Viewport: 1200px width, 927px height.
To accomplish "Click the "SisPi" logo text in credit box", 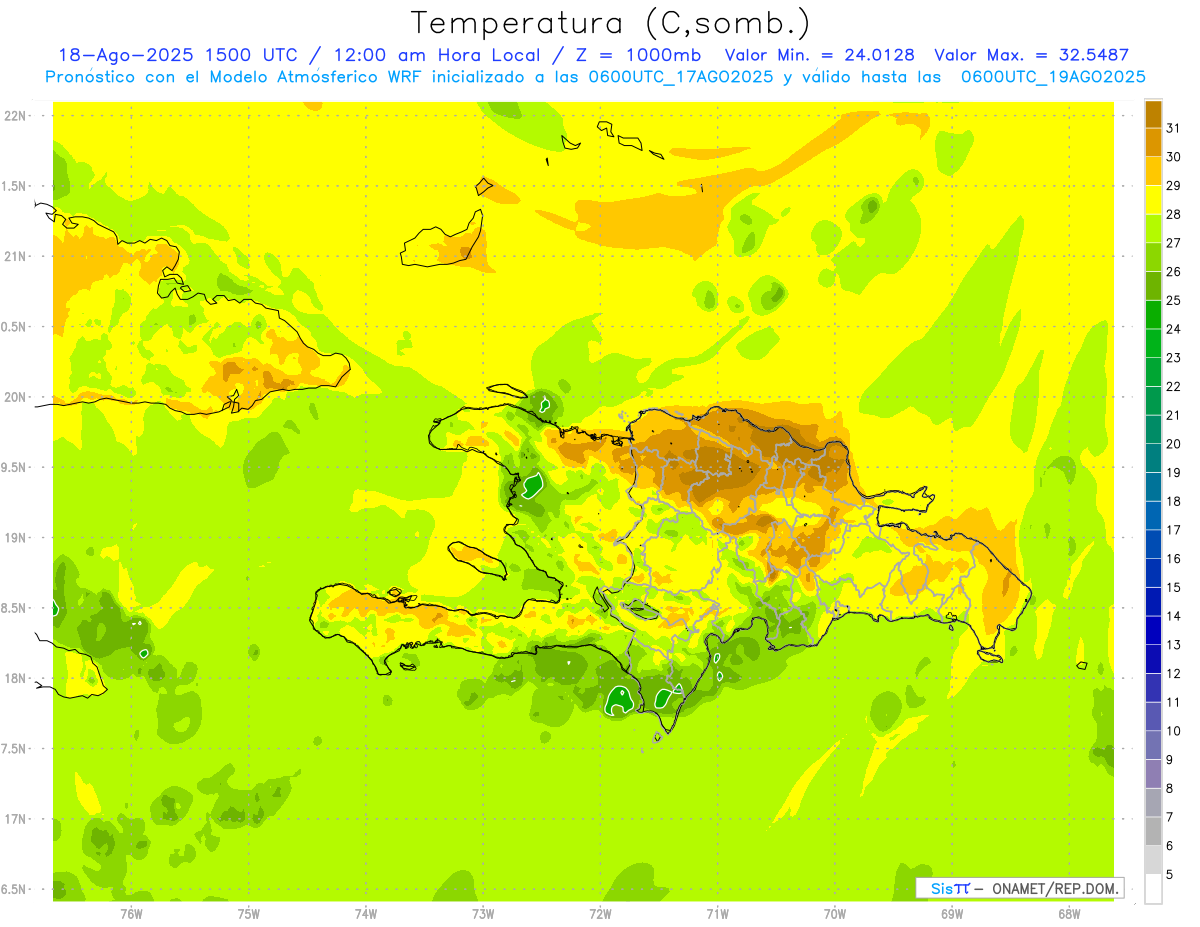I will click(950, 888).
